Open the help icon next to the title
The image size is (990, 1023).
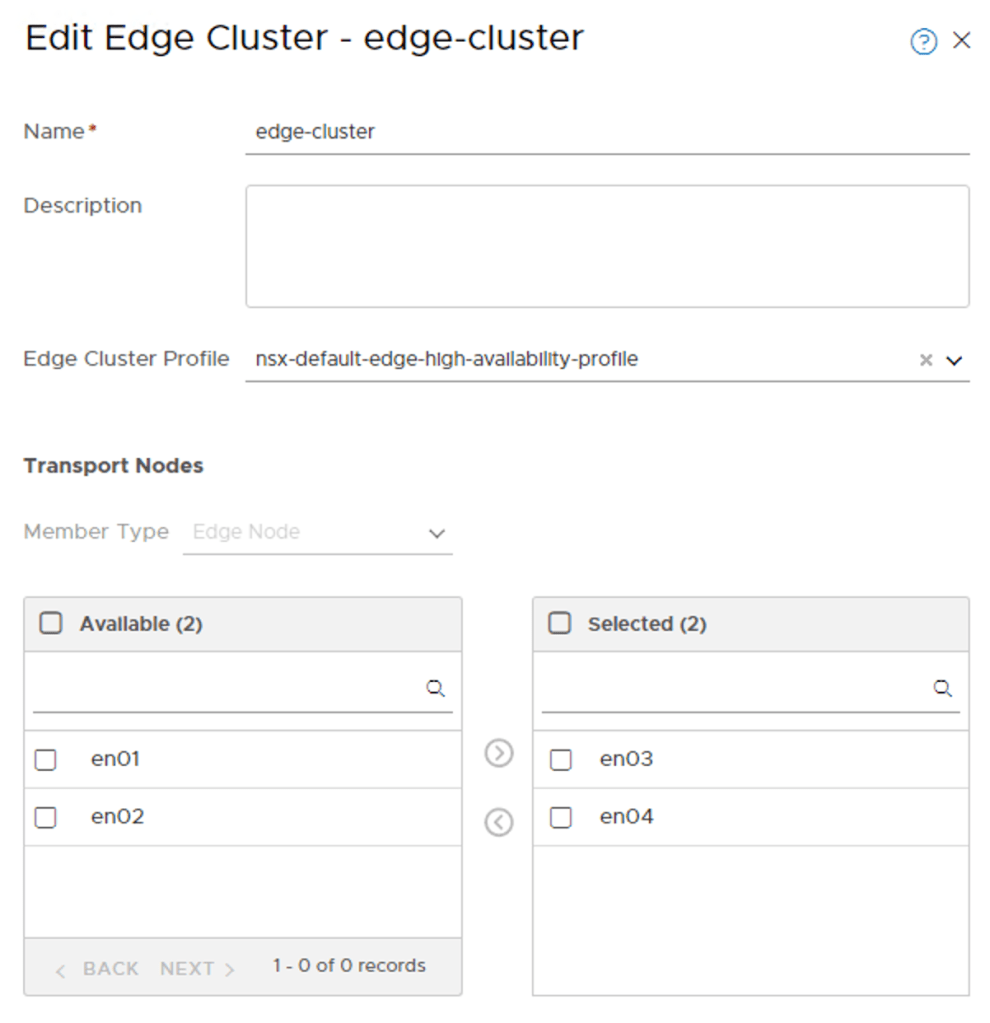pos(922,40)
